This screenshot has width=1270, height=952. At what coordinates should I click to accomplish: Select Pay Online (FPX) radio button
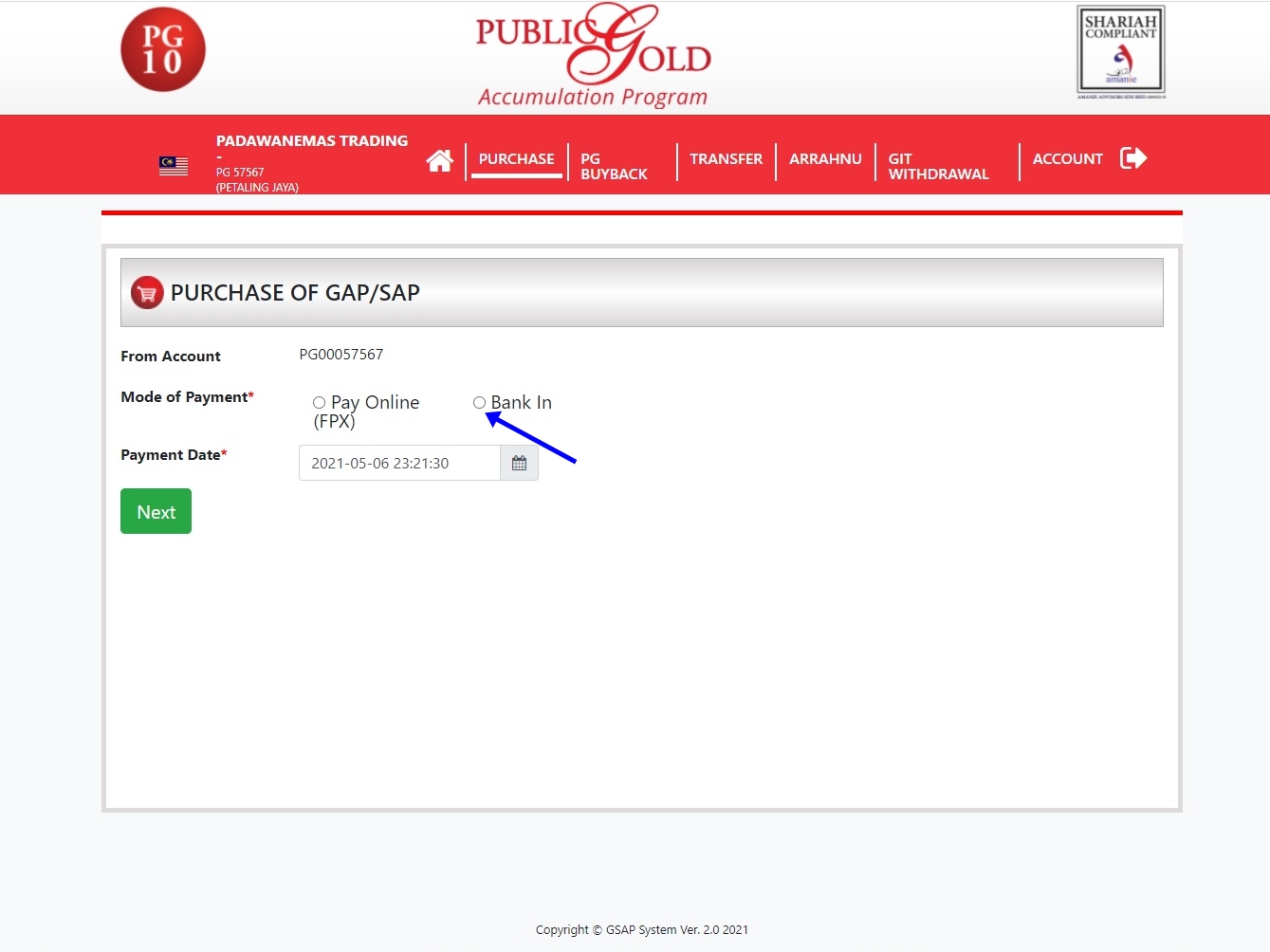(319, 403)
